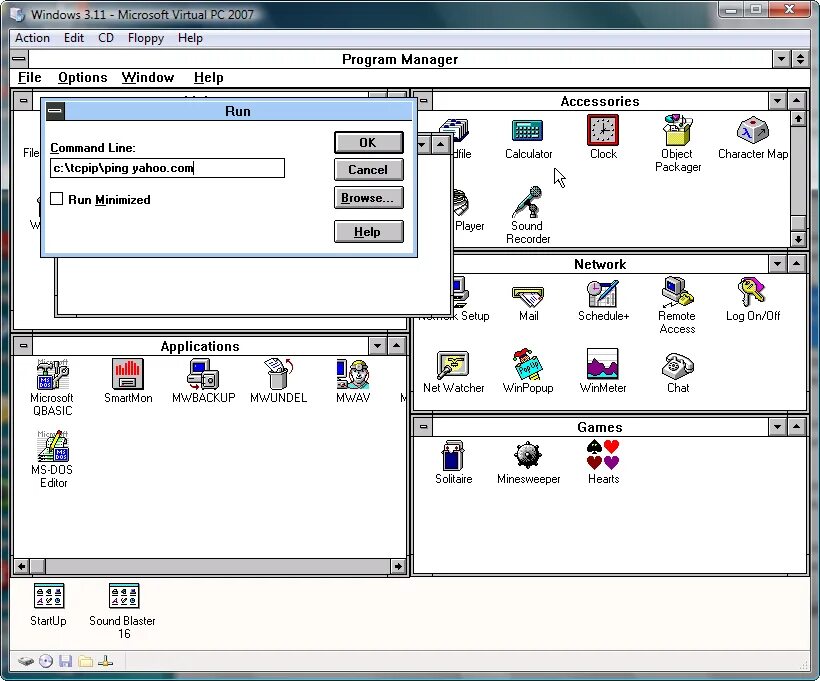Click the Games window minimize arrow
820x681 pixels.
pos(778,427)
